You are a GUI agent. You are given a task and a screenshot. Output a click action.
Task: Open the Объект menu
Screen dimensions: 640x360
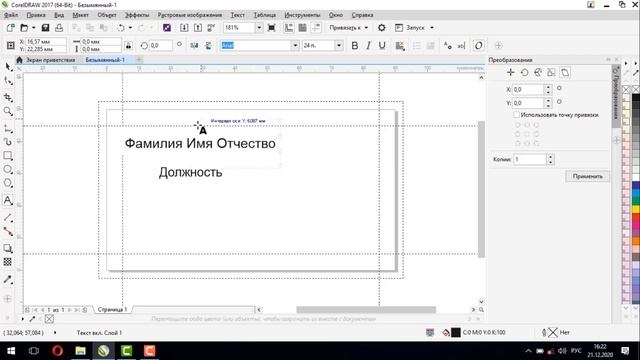click(x=107, y=15)
